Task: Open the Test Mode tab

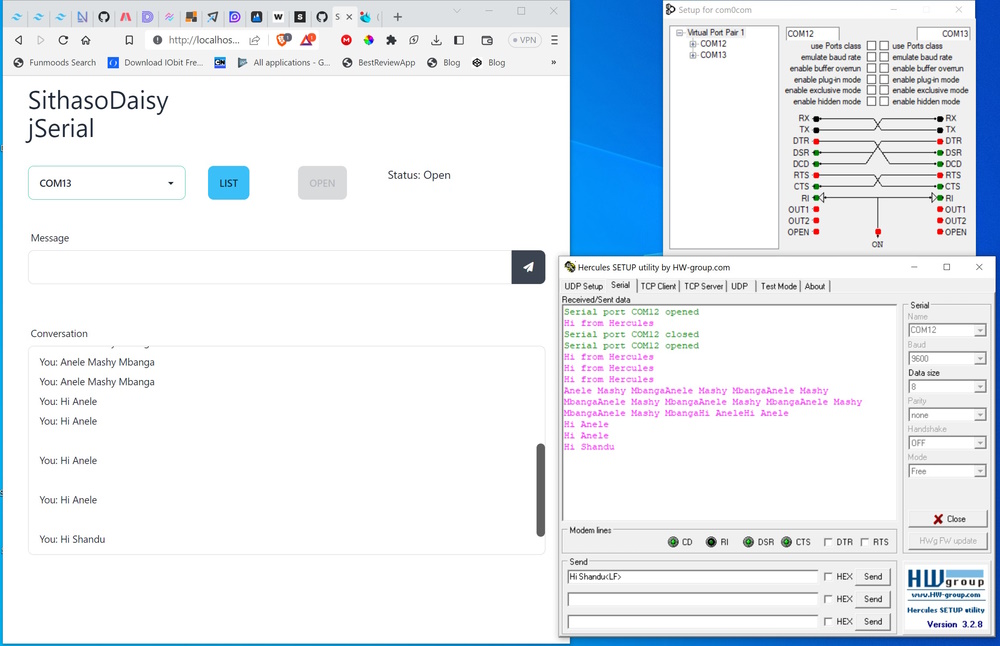Action: [x=778, y=286]
